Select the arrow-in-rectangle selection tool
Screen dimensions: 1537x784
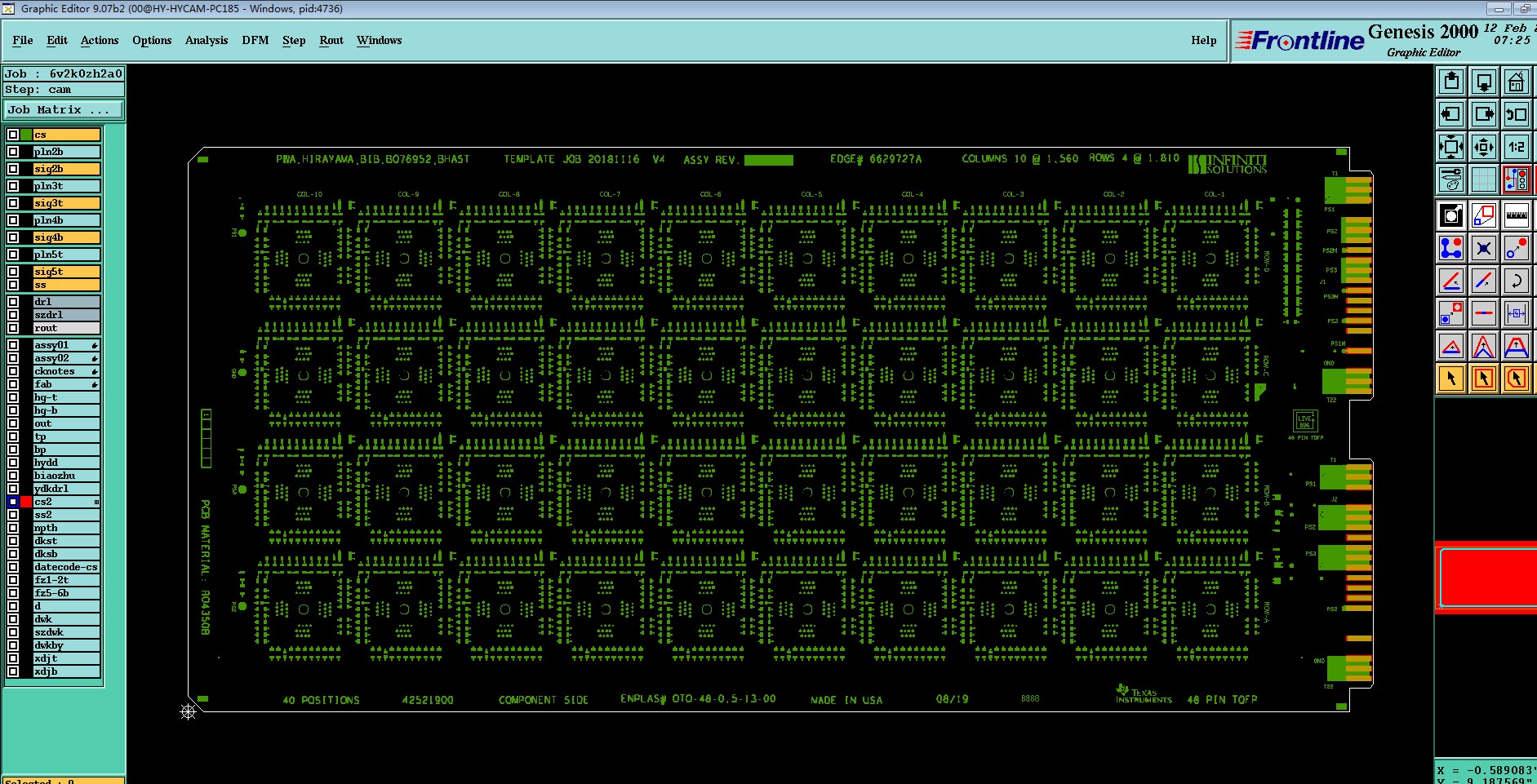(1484, 379)
